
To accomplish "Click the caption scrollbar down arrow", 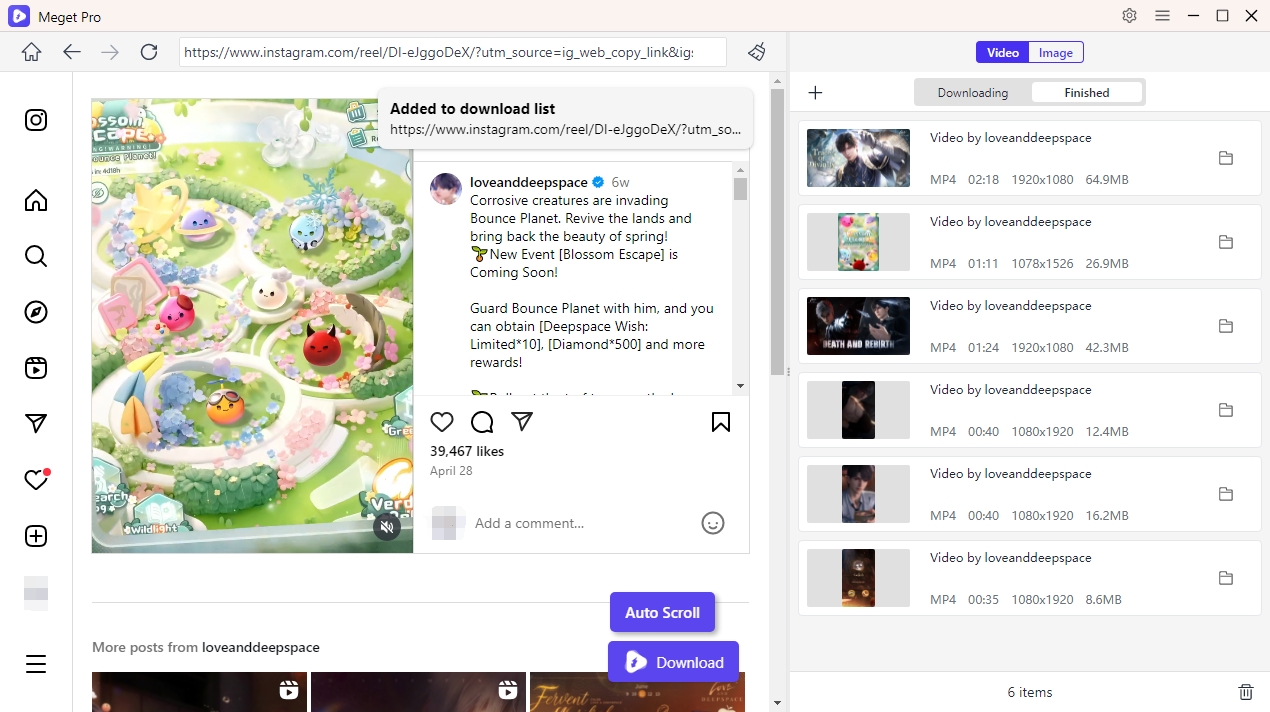I will [x=740, y=386].
